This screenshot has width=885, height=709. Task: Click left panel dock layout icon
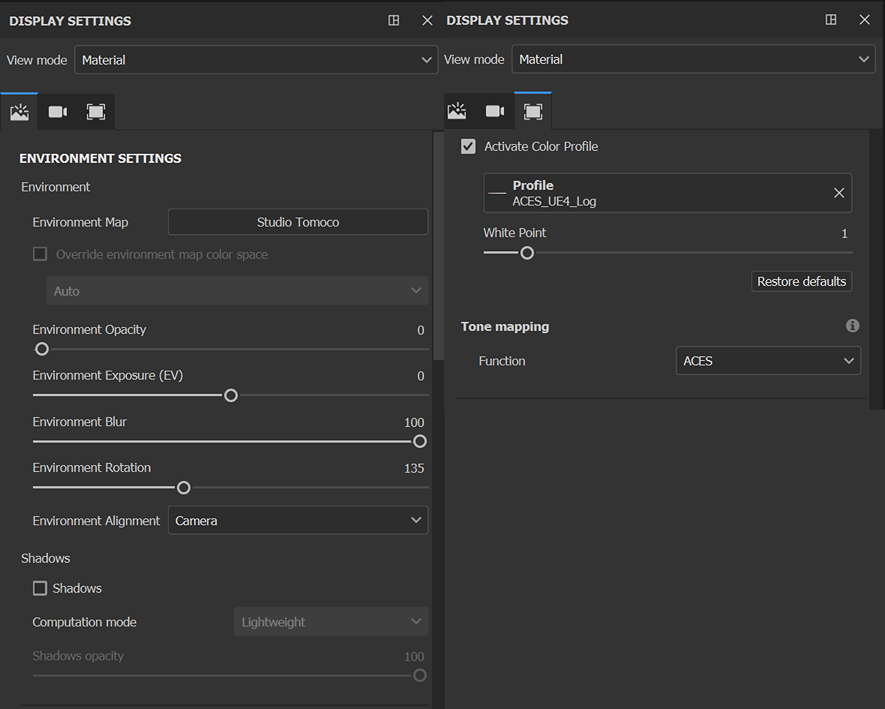(x=394, y=20)
